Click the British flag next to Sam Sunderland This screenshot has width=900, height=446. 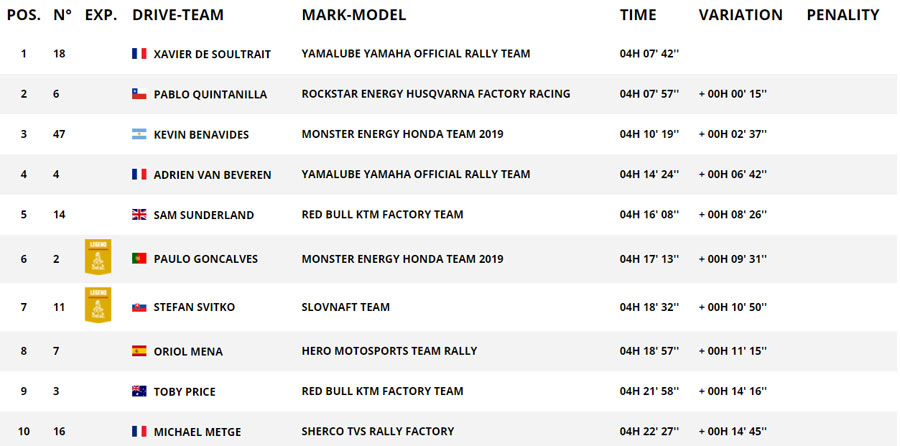tap(139, 215)
